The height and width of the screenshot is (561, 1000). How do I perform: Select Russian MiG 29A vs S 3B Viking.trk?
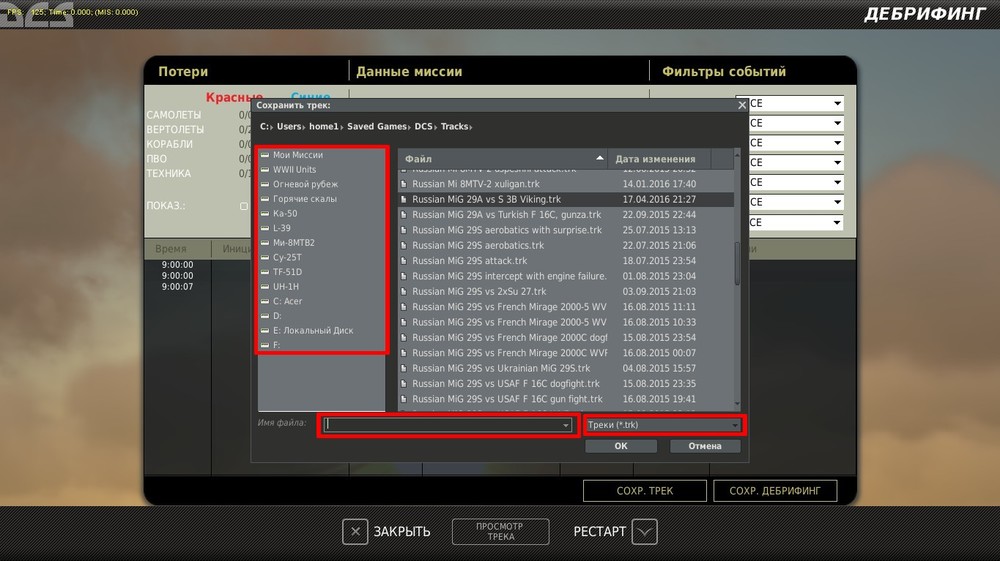point(566,200)
